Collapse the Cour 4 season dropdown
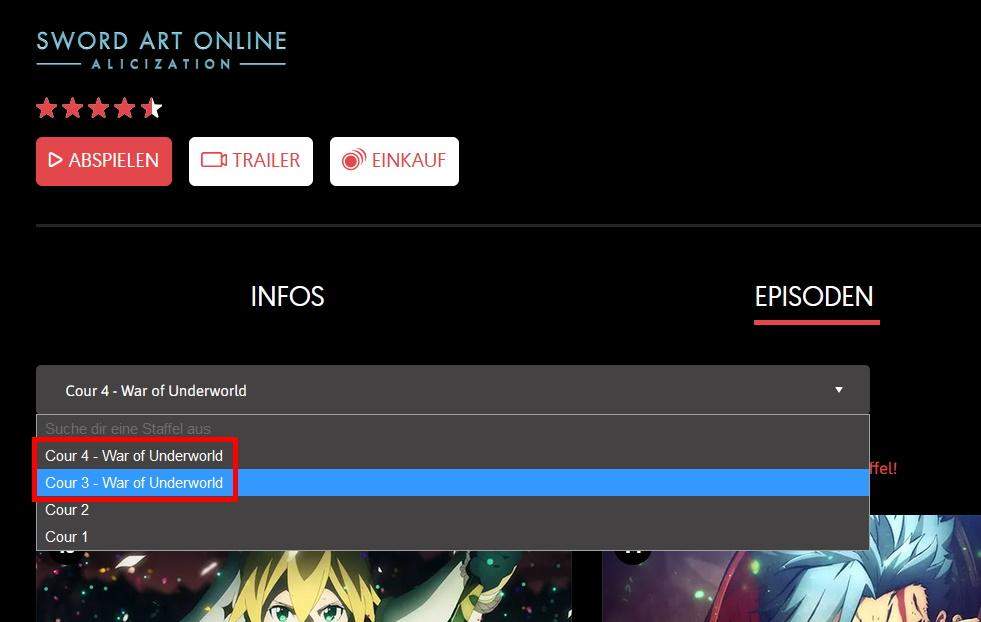Screen dimensions: 981x622 [453, 390]
